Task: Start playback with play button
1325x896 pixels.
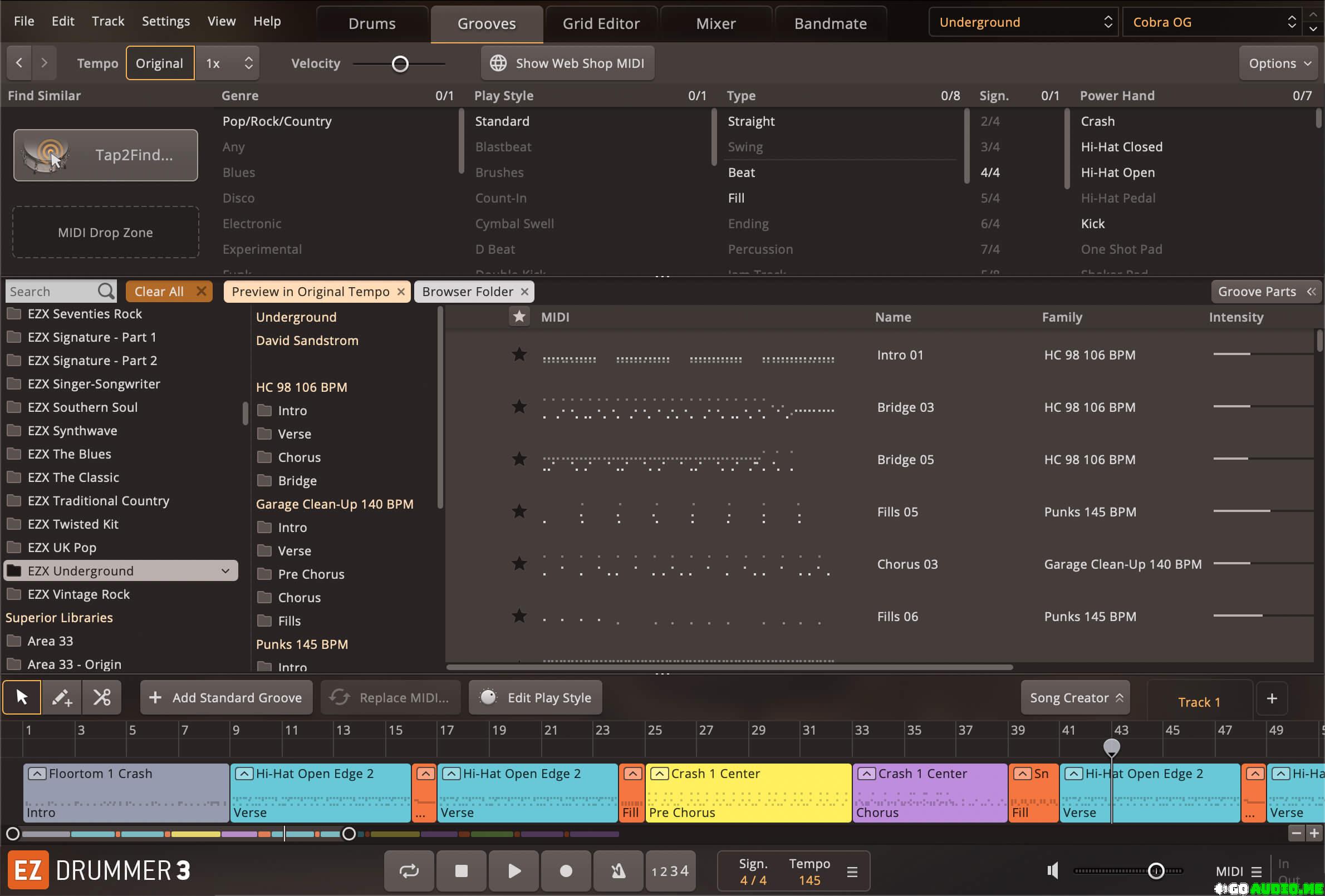Action: click(x=514, y=871)
